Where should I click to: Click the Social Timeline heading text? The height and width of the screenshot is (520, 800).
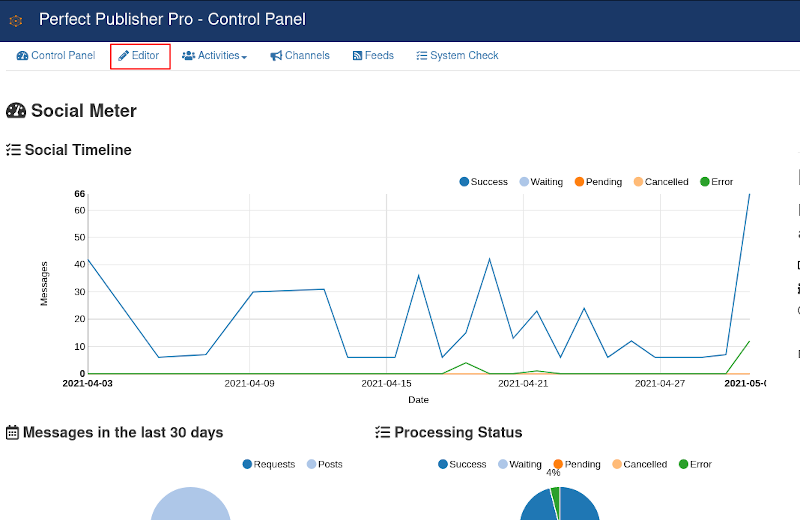tap(78, 150)
